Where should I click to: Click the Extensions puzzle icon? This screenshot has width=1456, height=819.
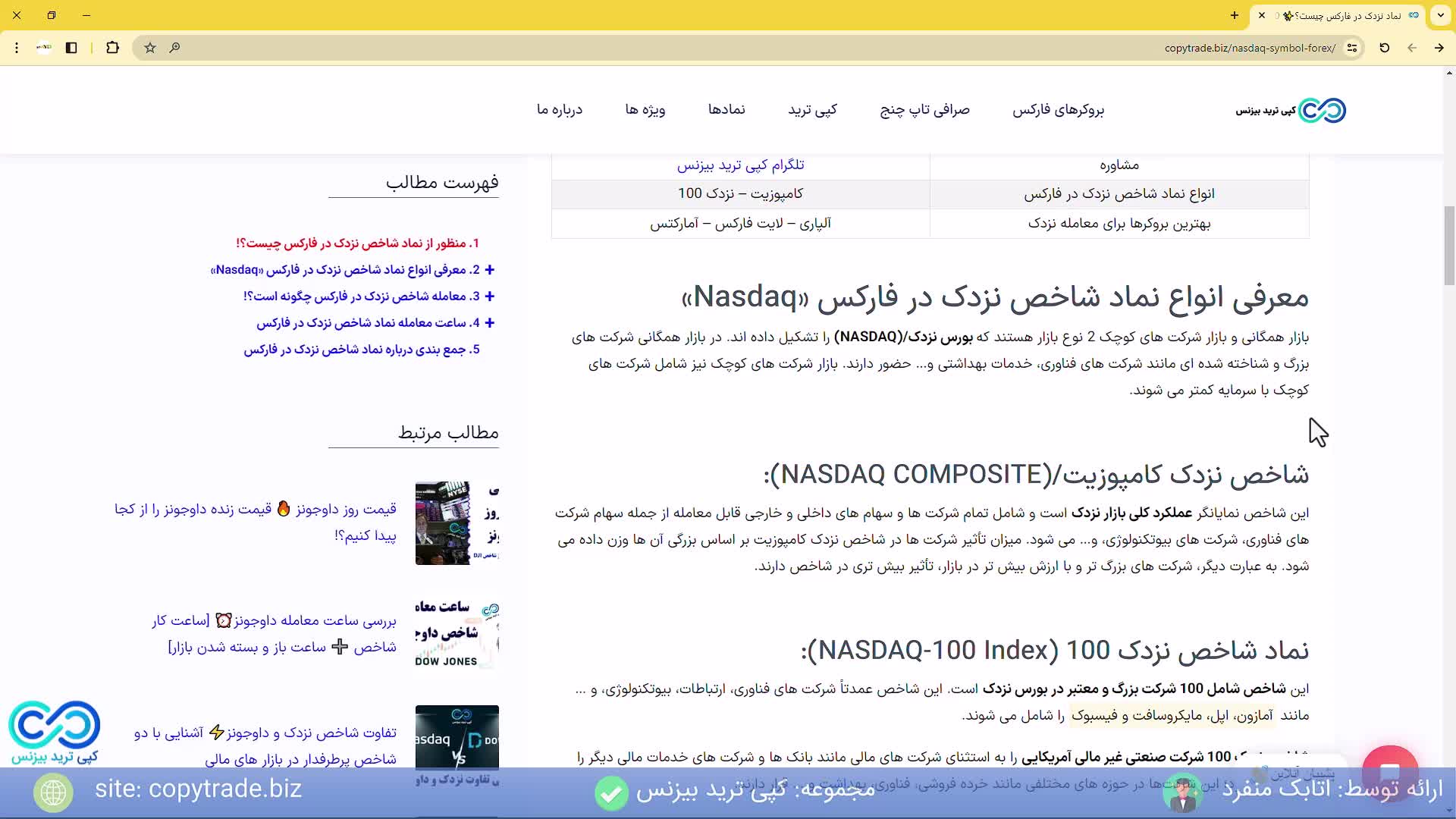[112, 48]
